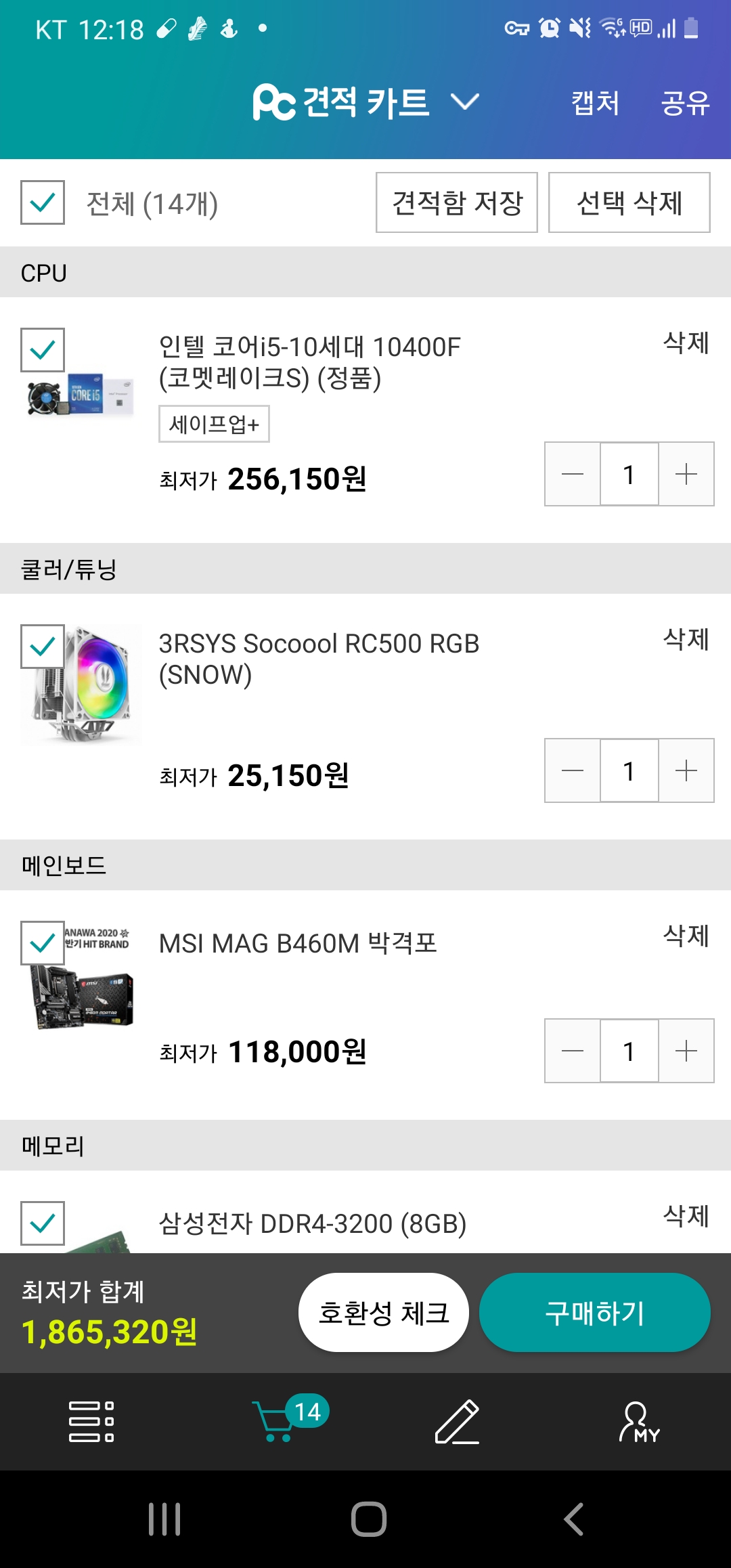Tap the pencil edit icon in bottom navigation
The image size is (731, 1568).
pyautogui.click(x=457, y=1421)
